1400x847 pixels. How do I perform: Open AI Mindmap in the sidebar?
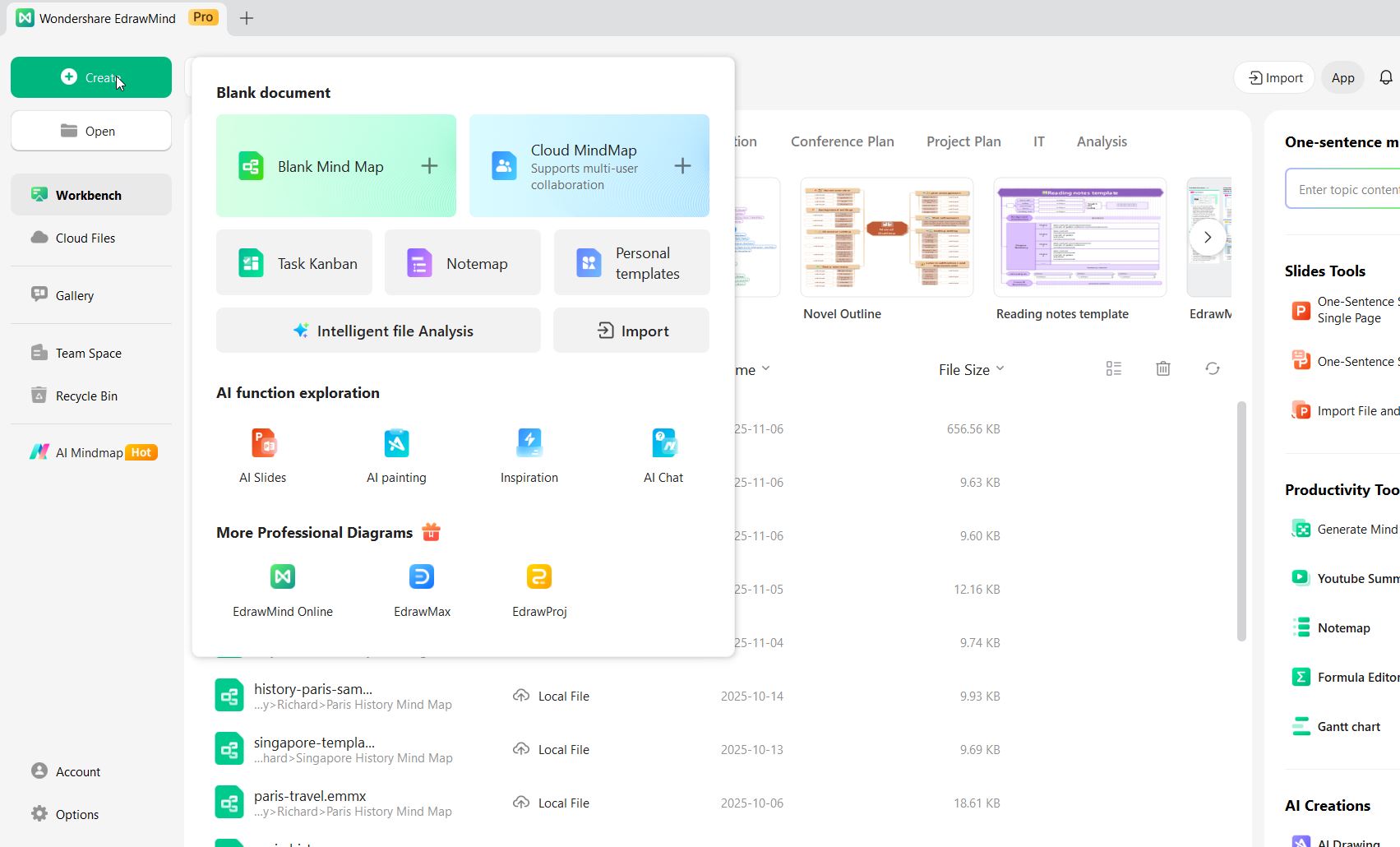point(91,452)
